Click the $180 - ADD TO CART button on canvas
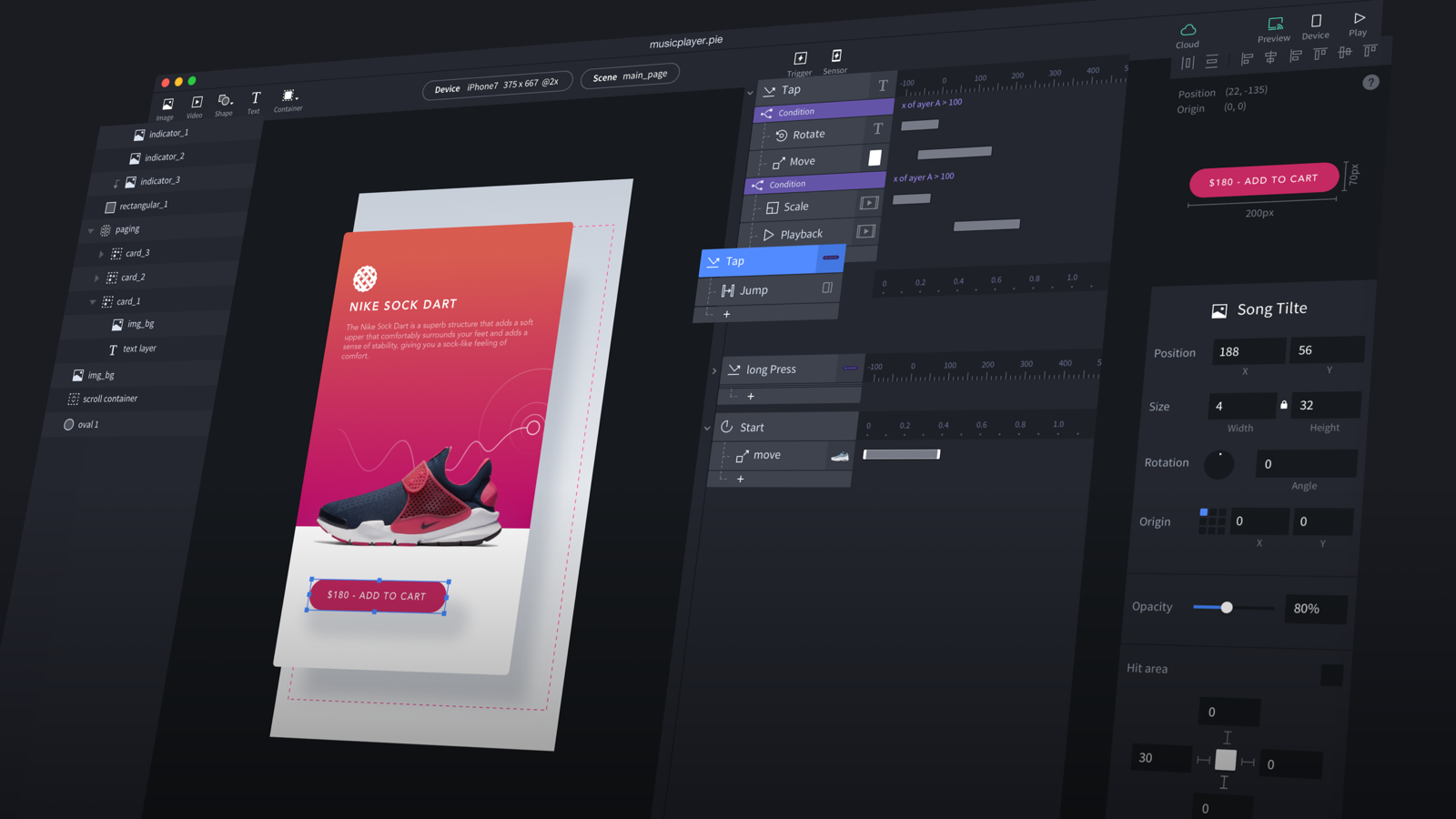 point(378,595)
